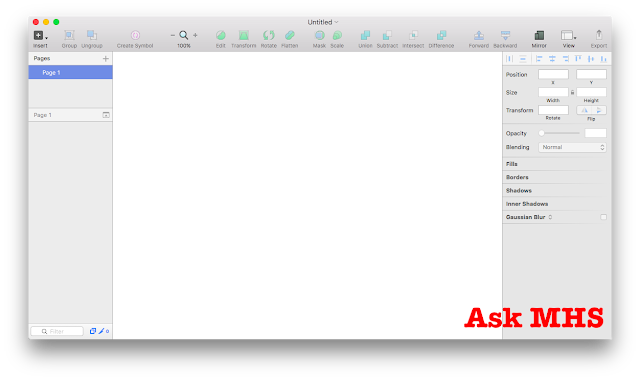Screen dimensions: 640x380
Task: Align layers to right edge
Action: 565,59
